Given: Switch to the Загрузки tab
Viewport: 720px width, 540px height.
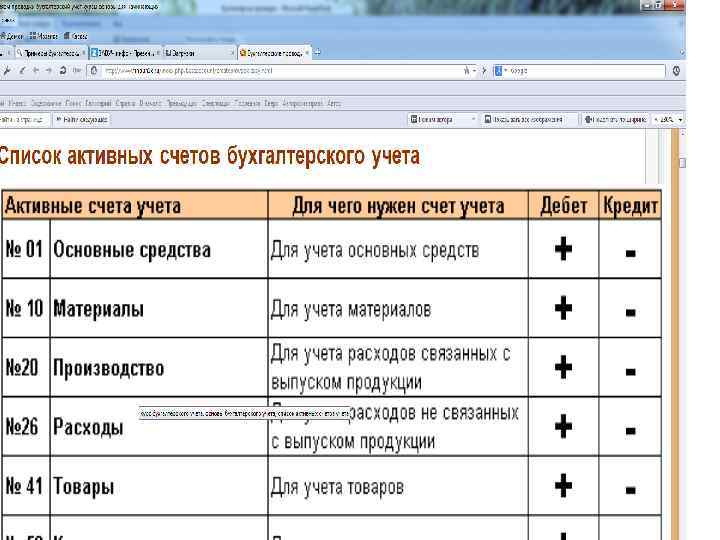Looking at the screenshot, I should (x=198, y=53).
